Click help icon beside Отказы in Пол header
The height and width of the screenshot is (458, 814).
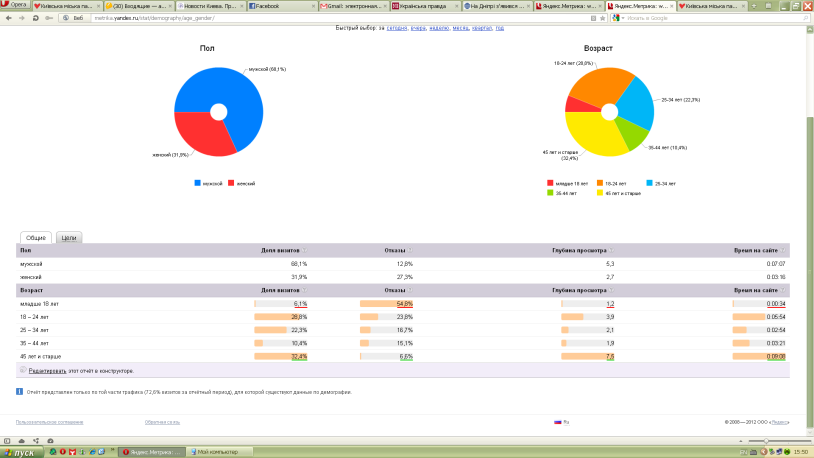[x=410, y=250]
